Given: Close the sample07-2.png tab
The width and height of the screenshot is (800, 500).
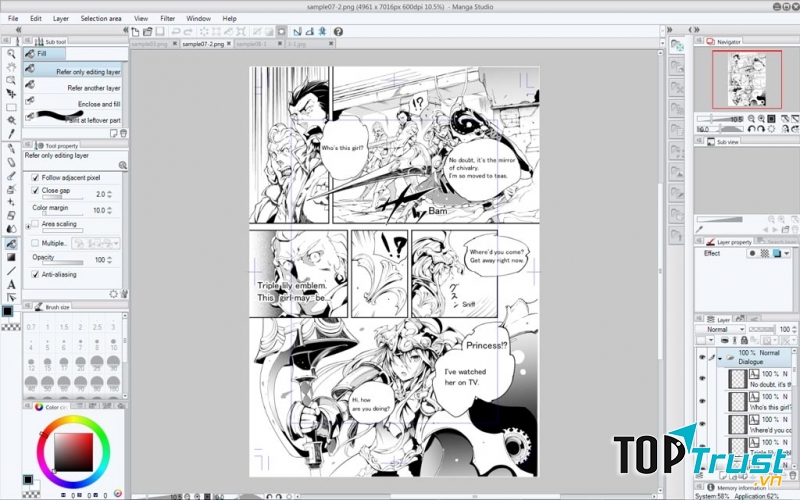Looking at the screenshot, I should click(229, 44).
